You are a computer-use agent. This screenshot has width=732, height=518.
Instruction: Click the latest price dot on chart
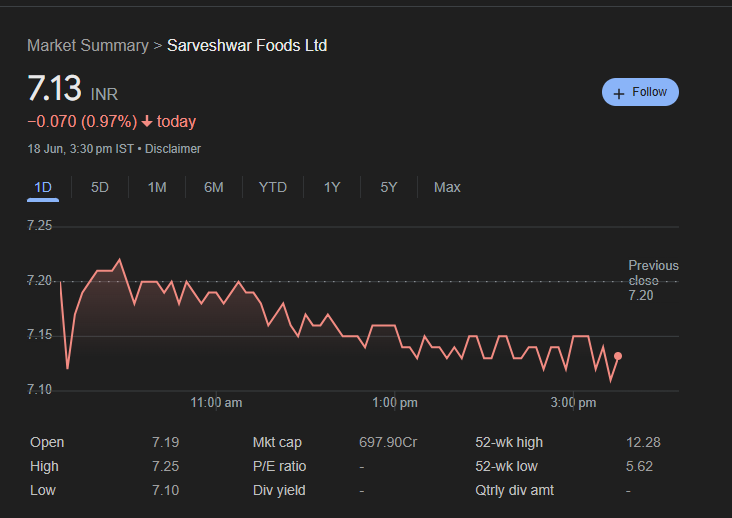click(618, 356)
